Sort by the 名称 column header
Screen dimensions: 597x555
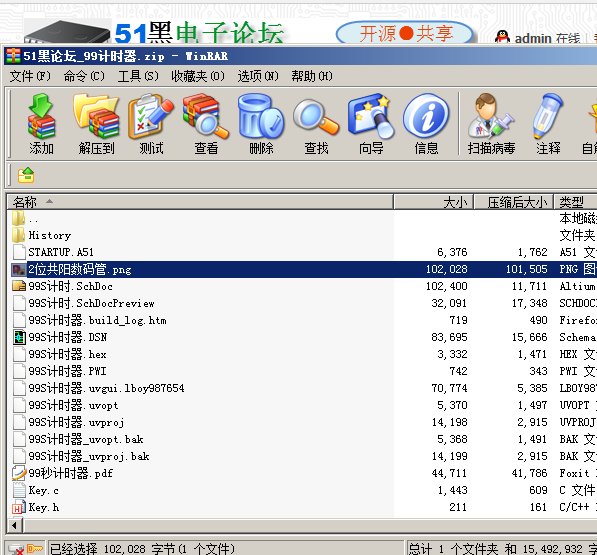point(200,202)
